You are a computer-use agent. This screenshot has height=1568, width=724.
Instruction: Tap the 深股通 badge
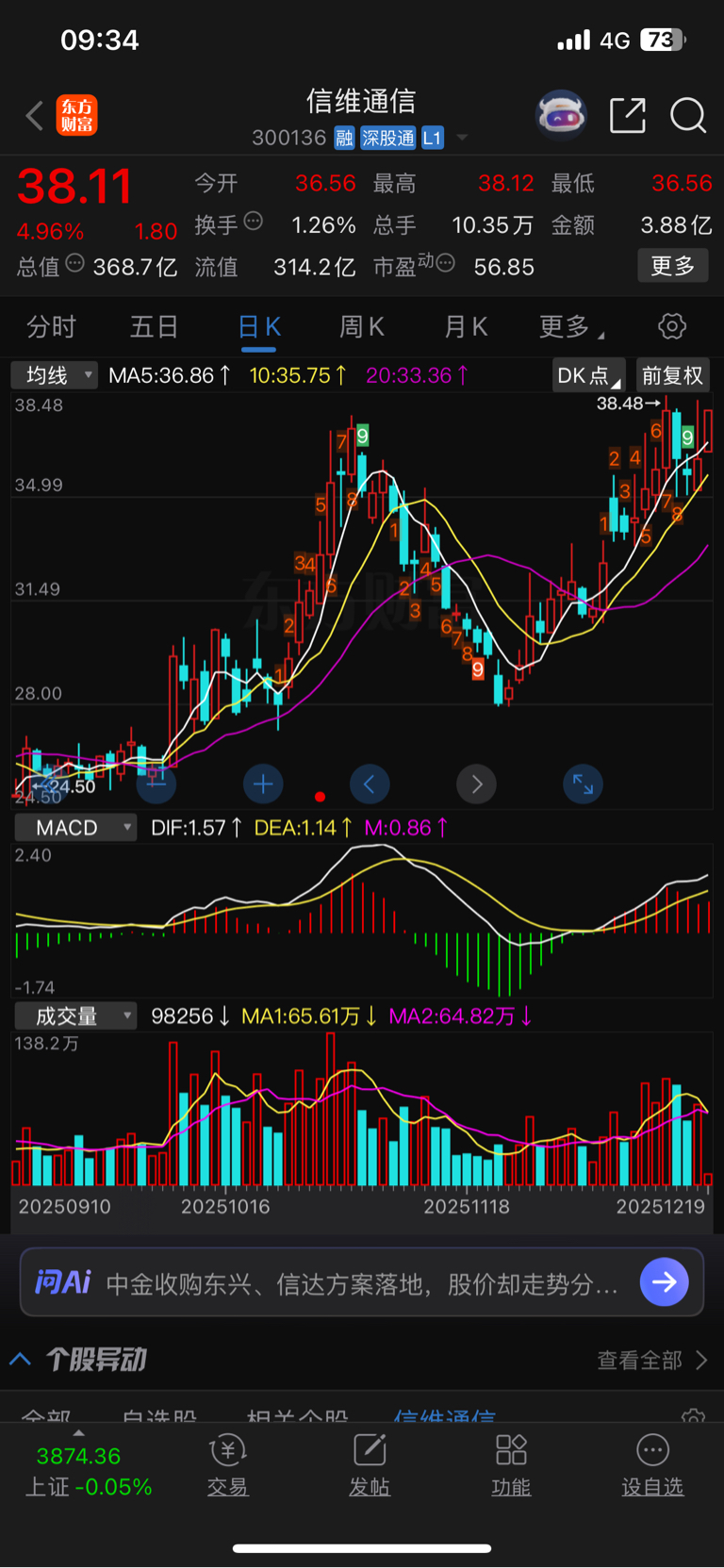387,139
